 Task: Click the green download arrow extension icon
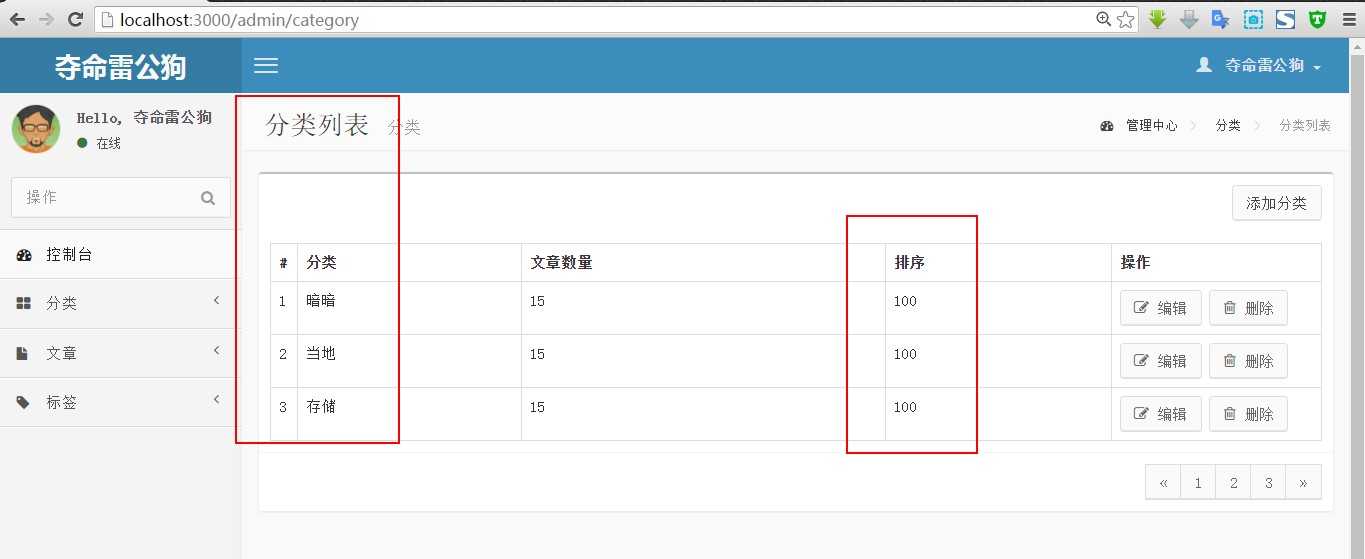point(1157,19)
